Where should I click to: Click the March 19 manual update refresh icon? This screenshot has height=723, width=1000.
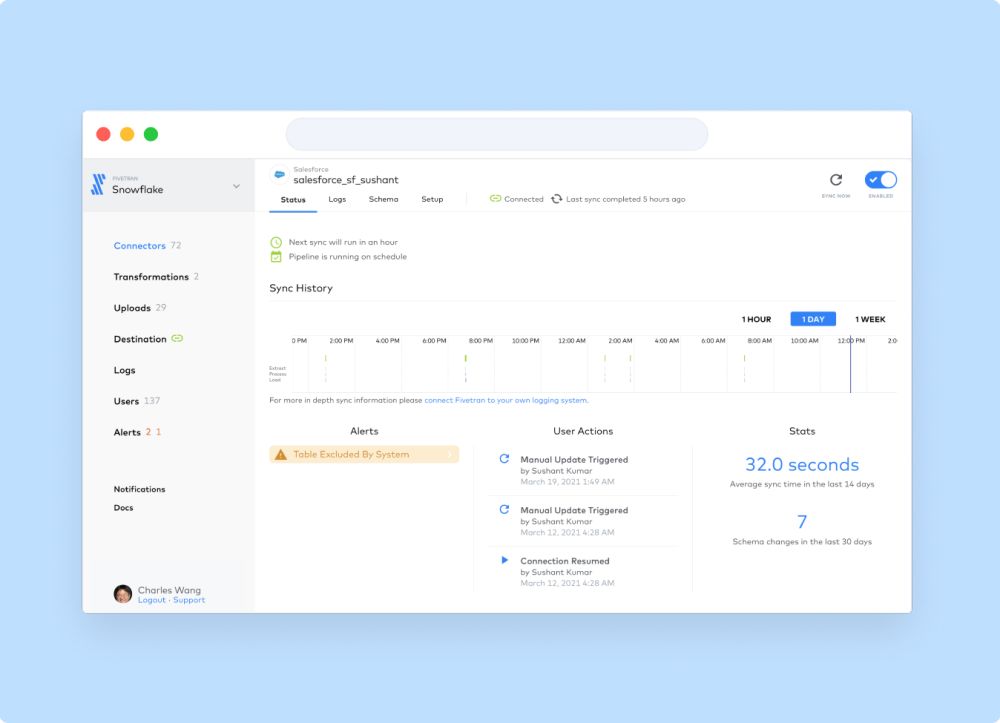(504, 459)
